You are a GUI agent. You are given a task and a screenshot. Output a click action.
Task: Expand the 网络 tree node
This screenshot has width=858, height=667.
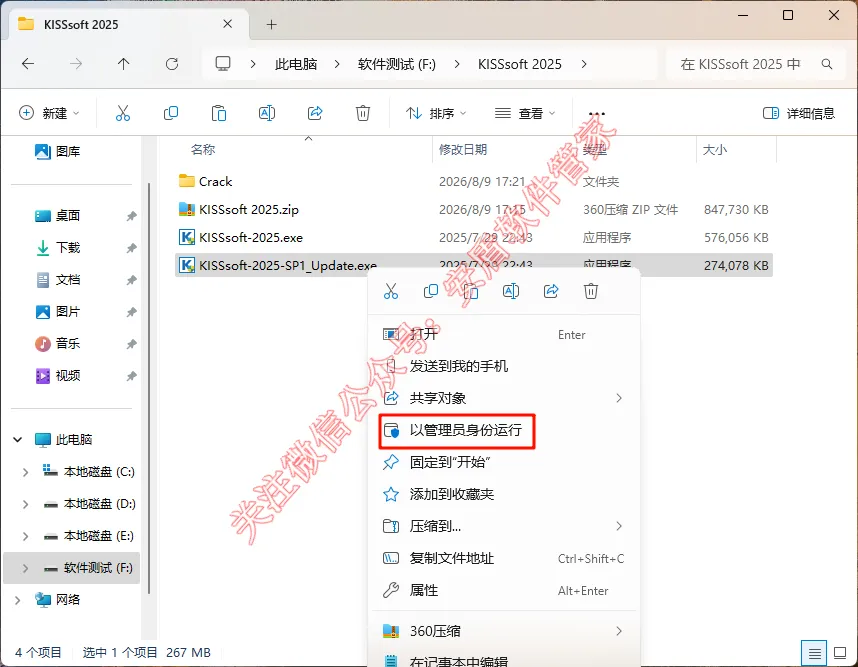(18, 600)
